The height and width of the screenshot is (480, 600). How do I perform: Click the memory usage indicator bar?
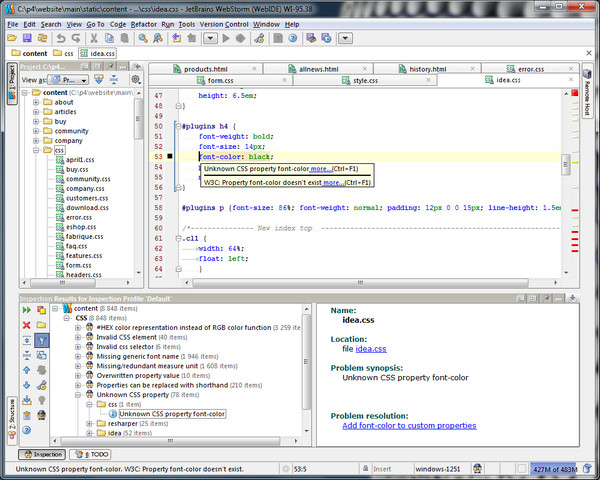tap(553, 468)
